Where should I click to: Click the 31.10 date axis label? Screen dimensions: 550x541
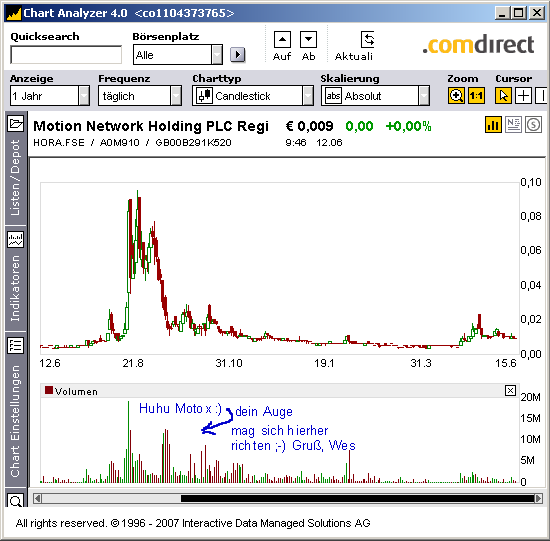pos(229,363)
